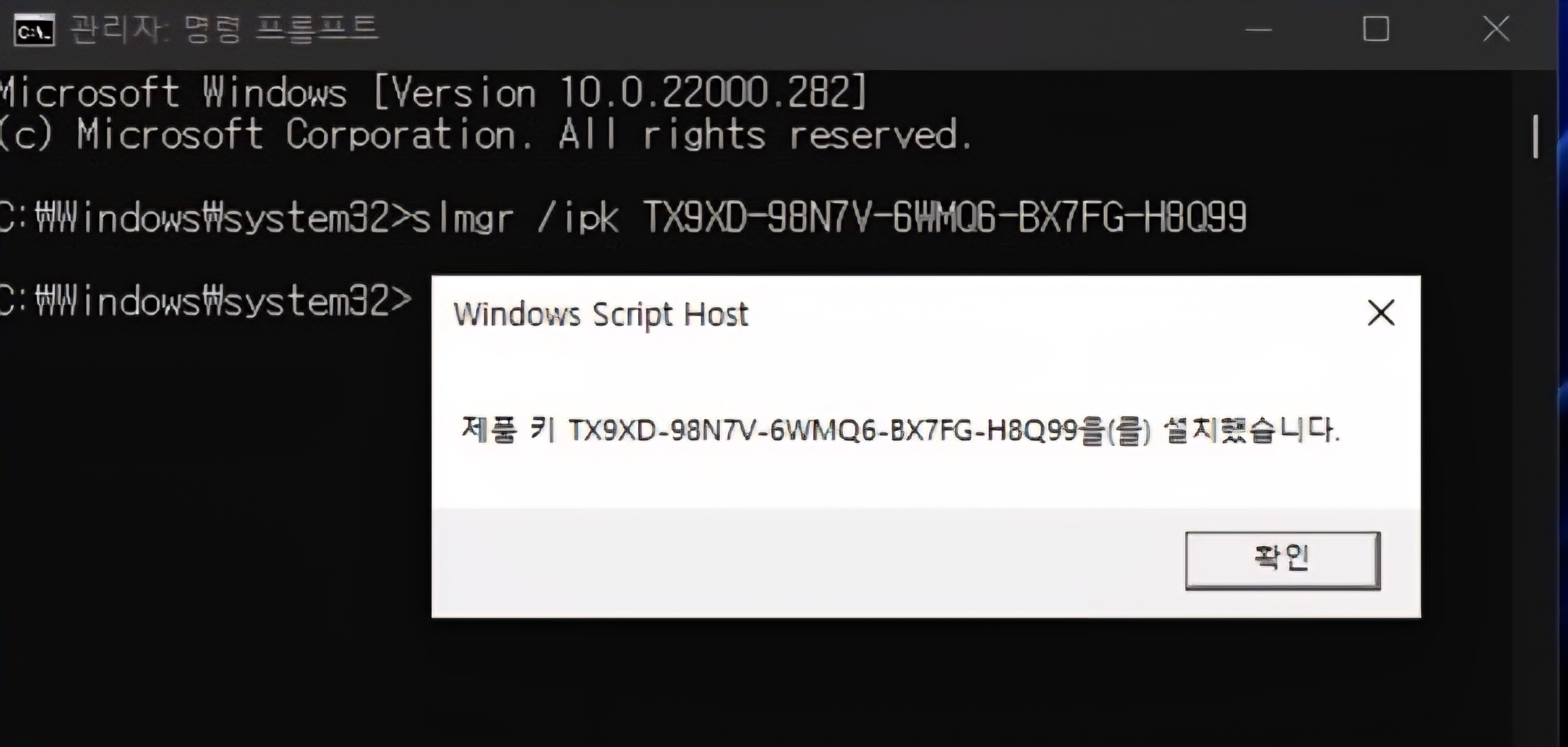Click the Command Prompt vertical scrollbar thumb

[1535, 136]
